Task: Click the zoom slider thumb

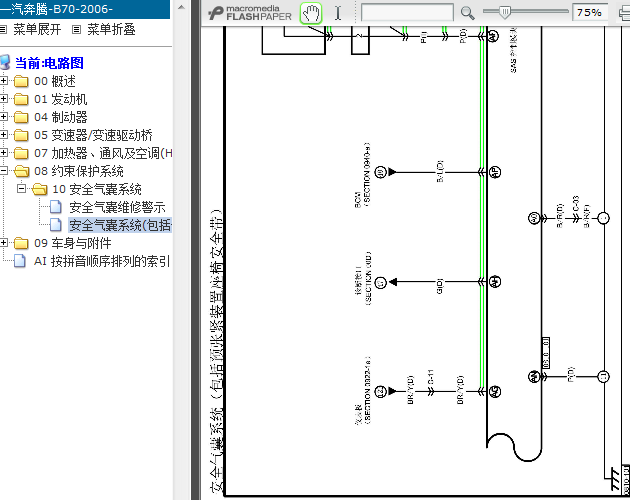Action: pyautogui.click(x=505, y=12)
